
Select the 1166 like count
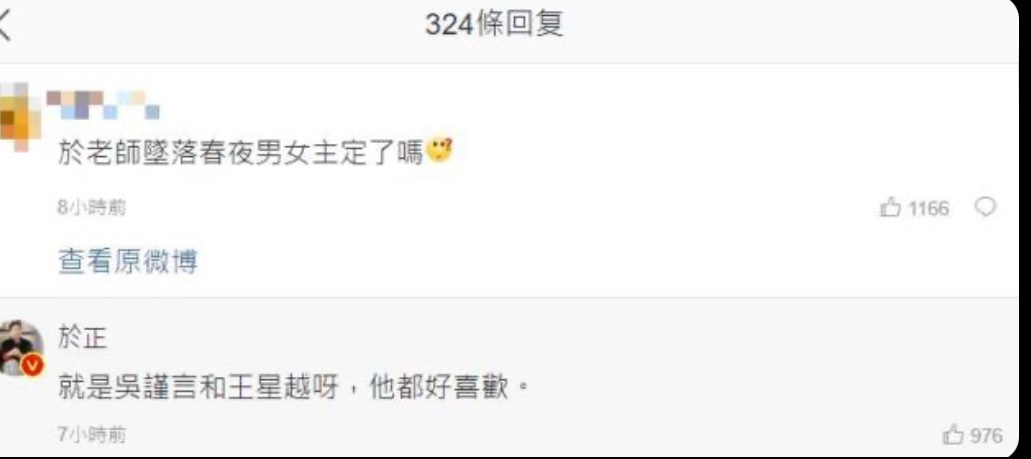click(x=928, y=209)
